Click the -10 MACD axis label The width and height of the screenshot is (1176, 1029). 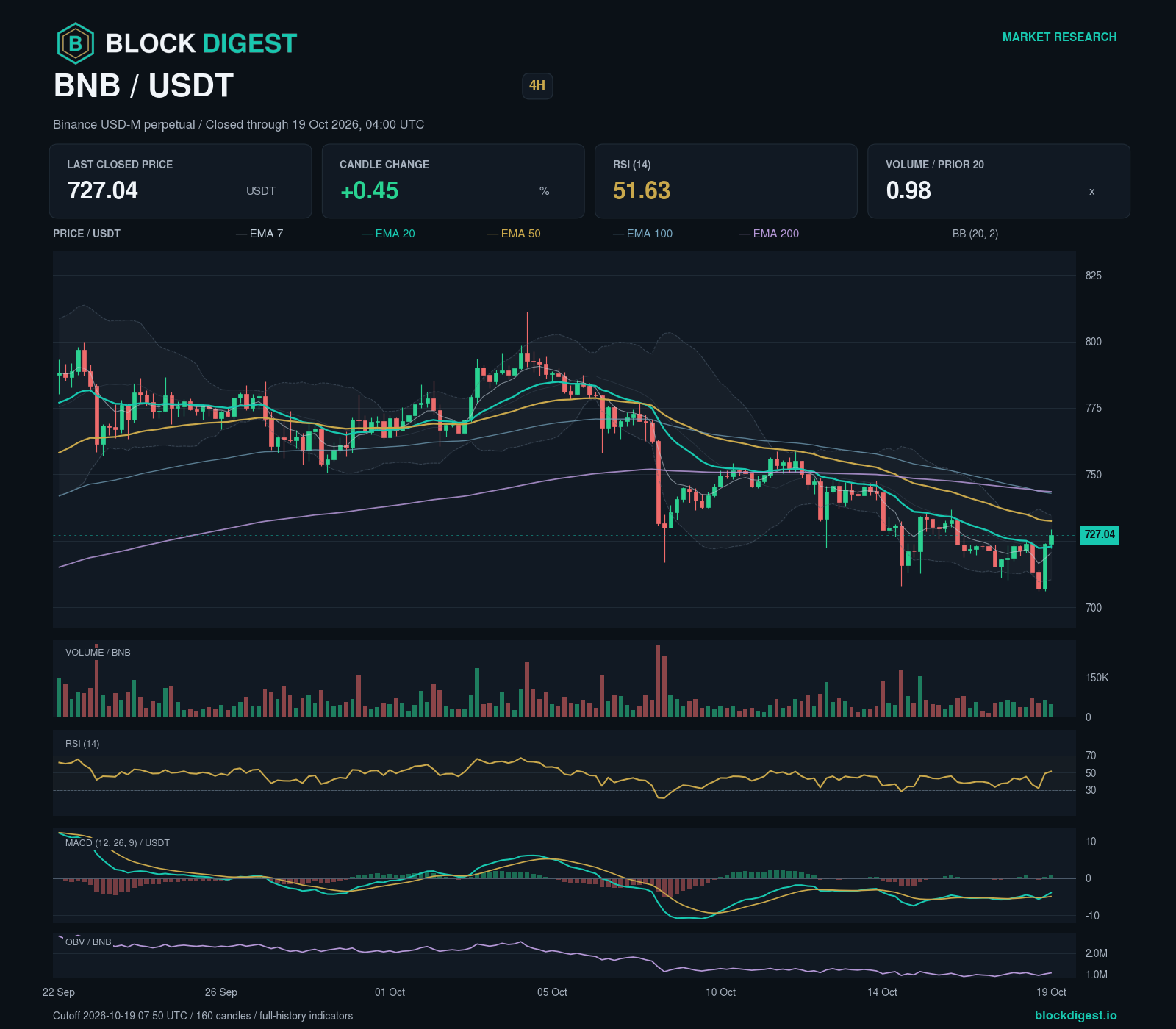(1092, 916)
